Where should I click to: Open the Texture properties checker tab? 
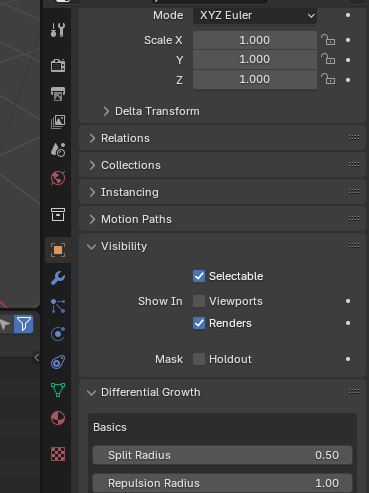(58, 454)
